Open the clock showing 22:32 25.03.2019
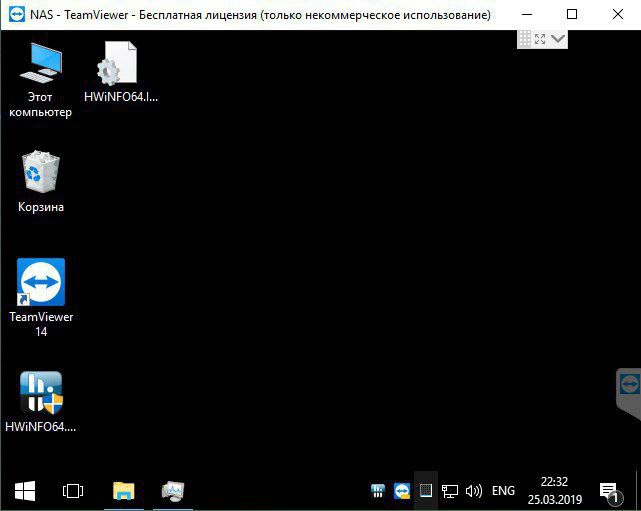Image resolution: width=641 pixels, height=511 pixels. tap(554, 491)
